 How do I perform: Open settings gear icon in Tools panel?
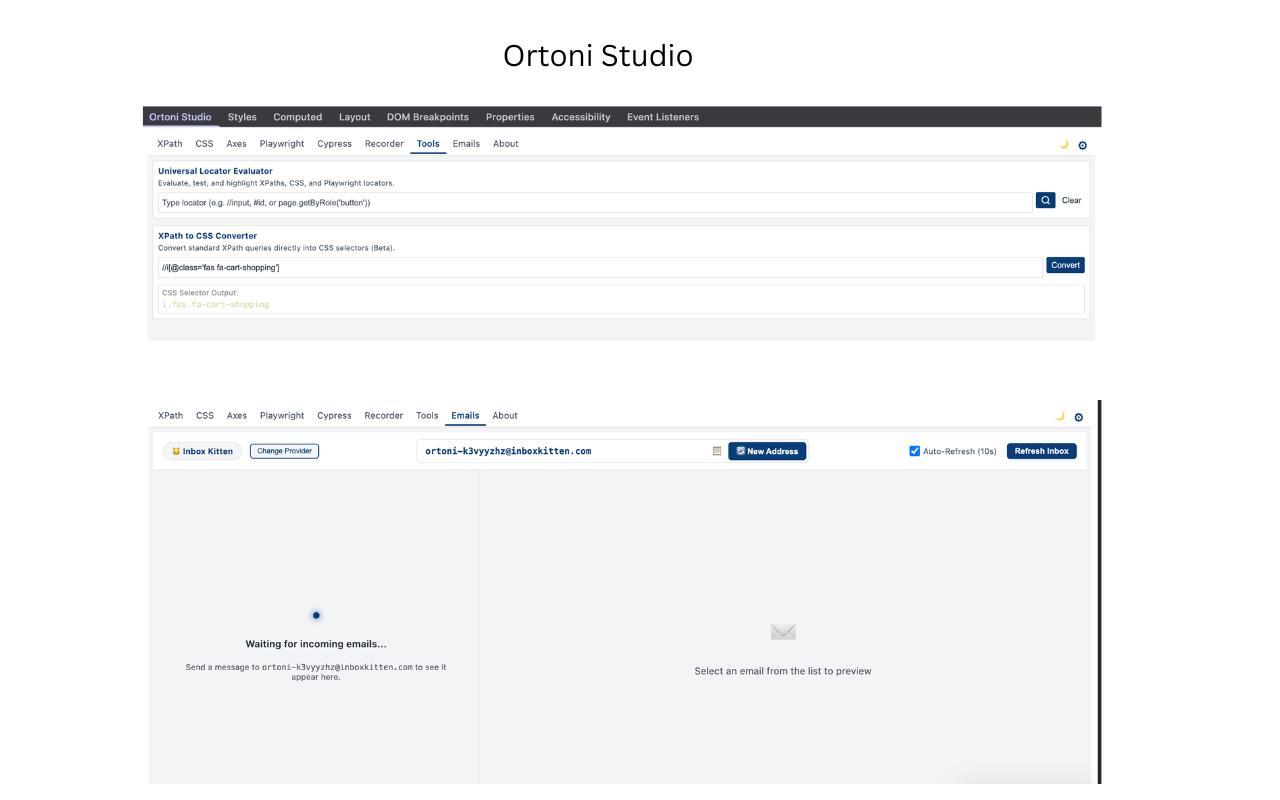coord(1082,145)
